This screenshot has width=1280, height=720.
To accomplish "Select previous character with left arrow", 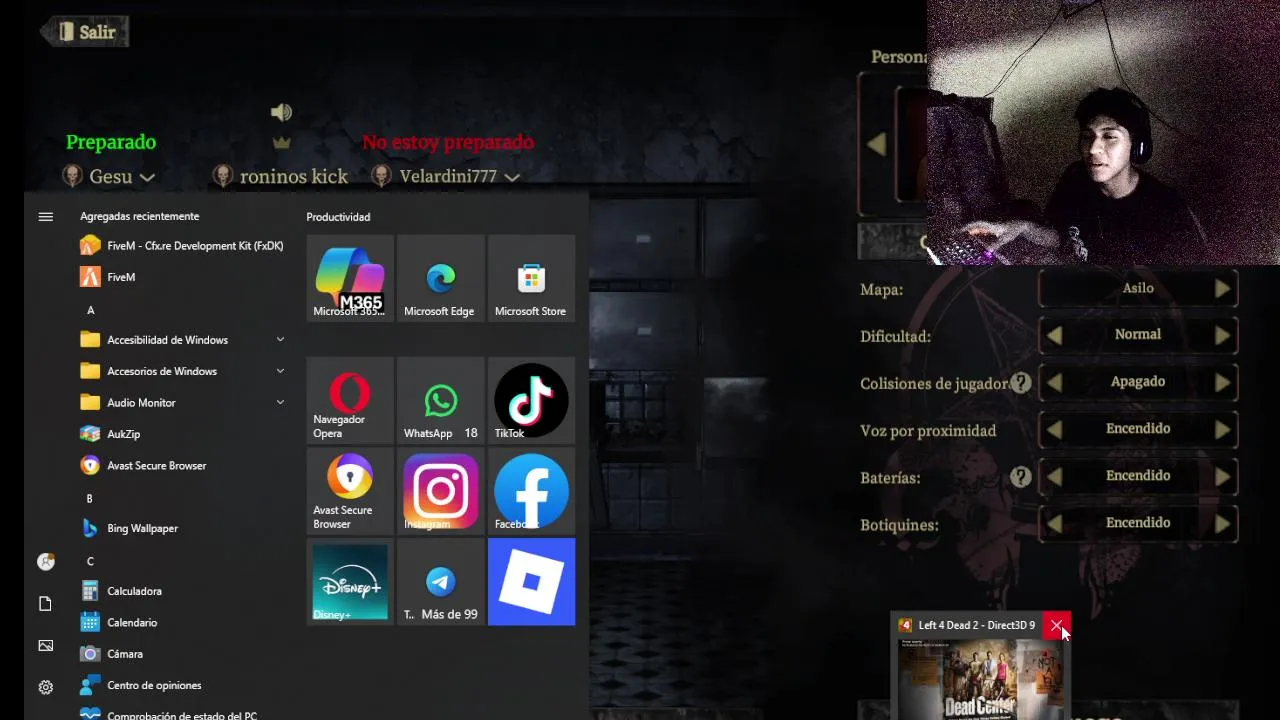I will click(876, 145).
